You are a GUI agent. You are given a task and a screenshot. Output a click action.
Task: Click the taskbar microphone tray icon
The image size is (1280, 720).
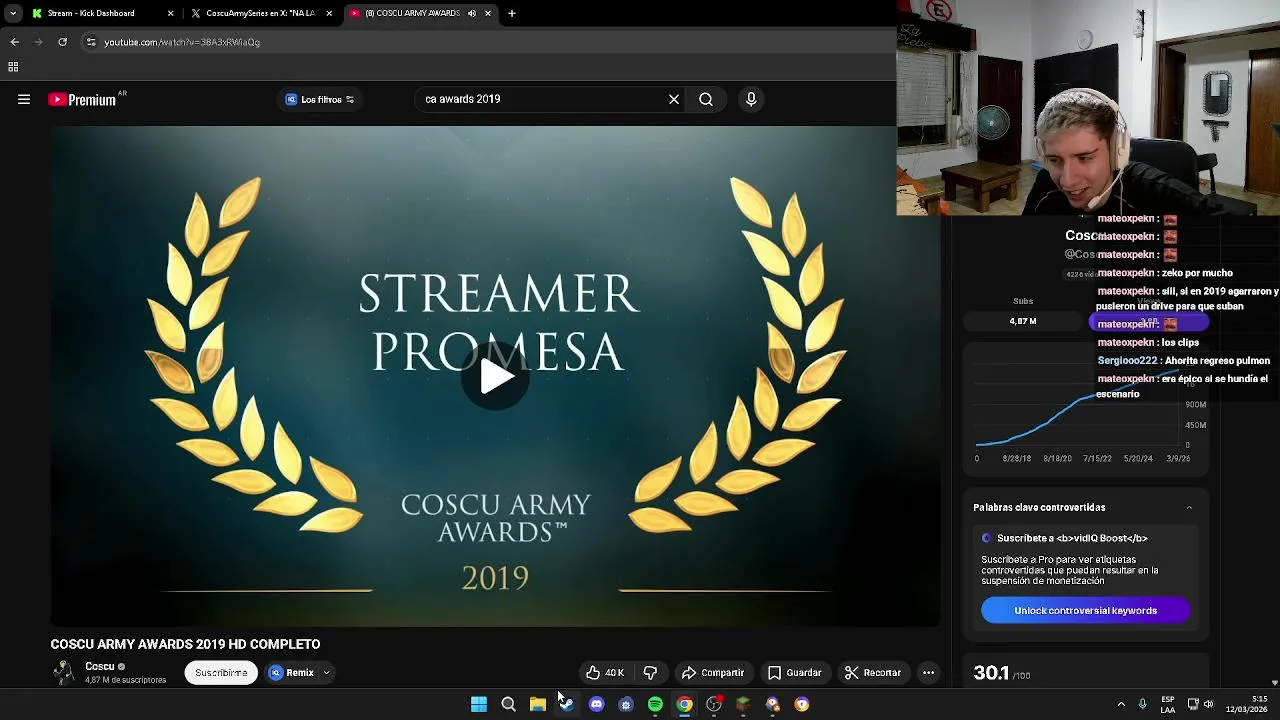(1143, 704)
